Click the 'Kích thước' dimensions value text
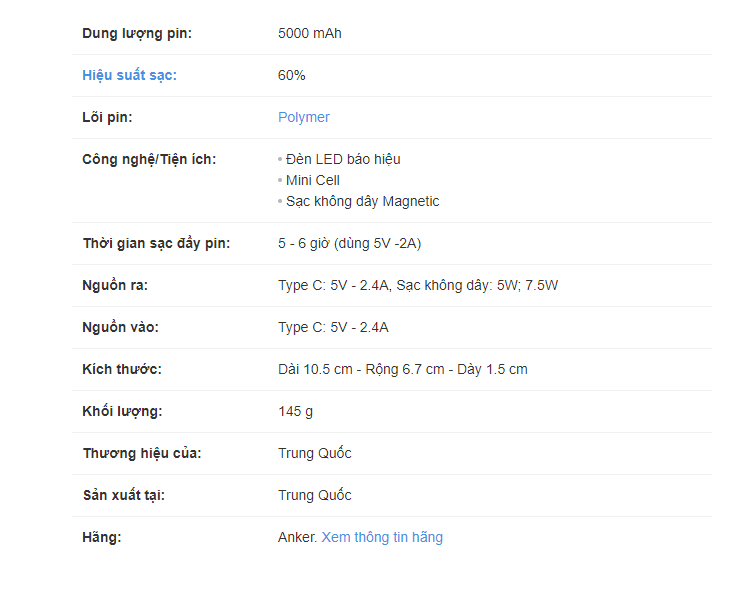The height and width of the screenshot is (591, 732). (402, 369)
